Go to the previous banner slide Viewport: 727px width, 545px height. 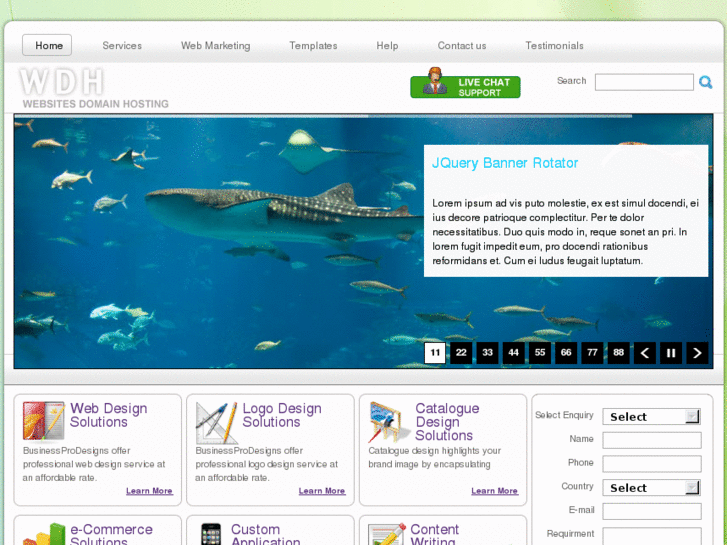644,353
